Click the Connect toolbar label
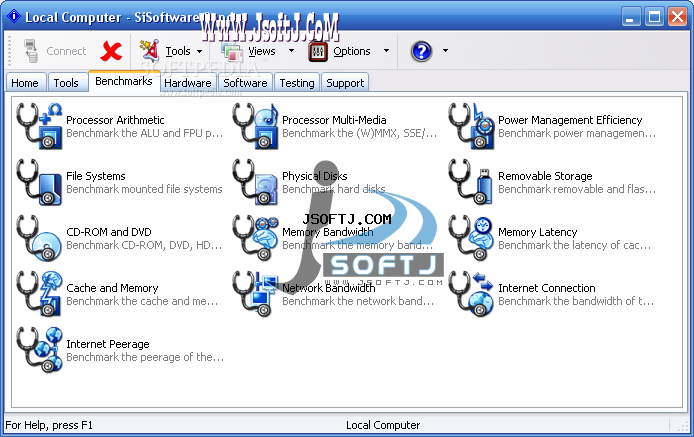Screen dimensions: 694x437 (66, 51)
